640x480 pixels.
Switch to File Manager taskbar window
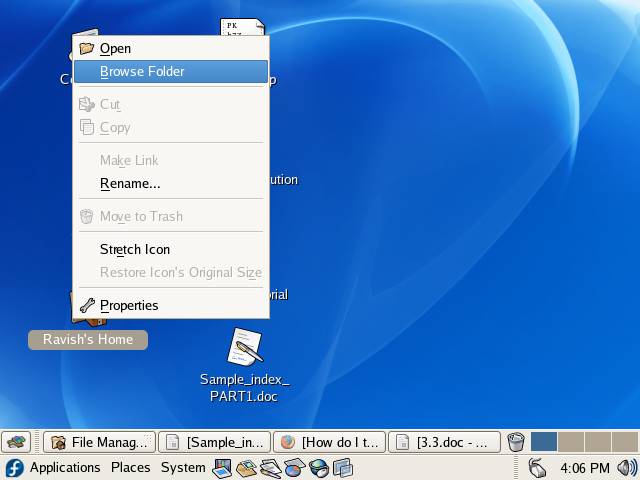[x=99, y=442]
